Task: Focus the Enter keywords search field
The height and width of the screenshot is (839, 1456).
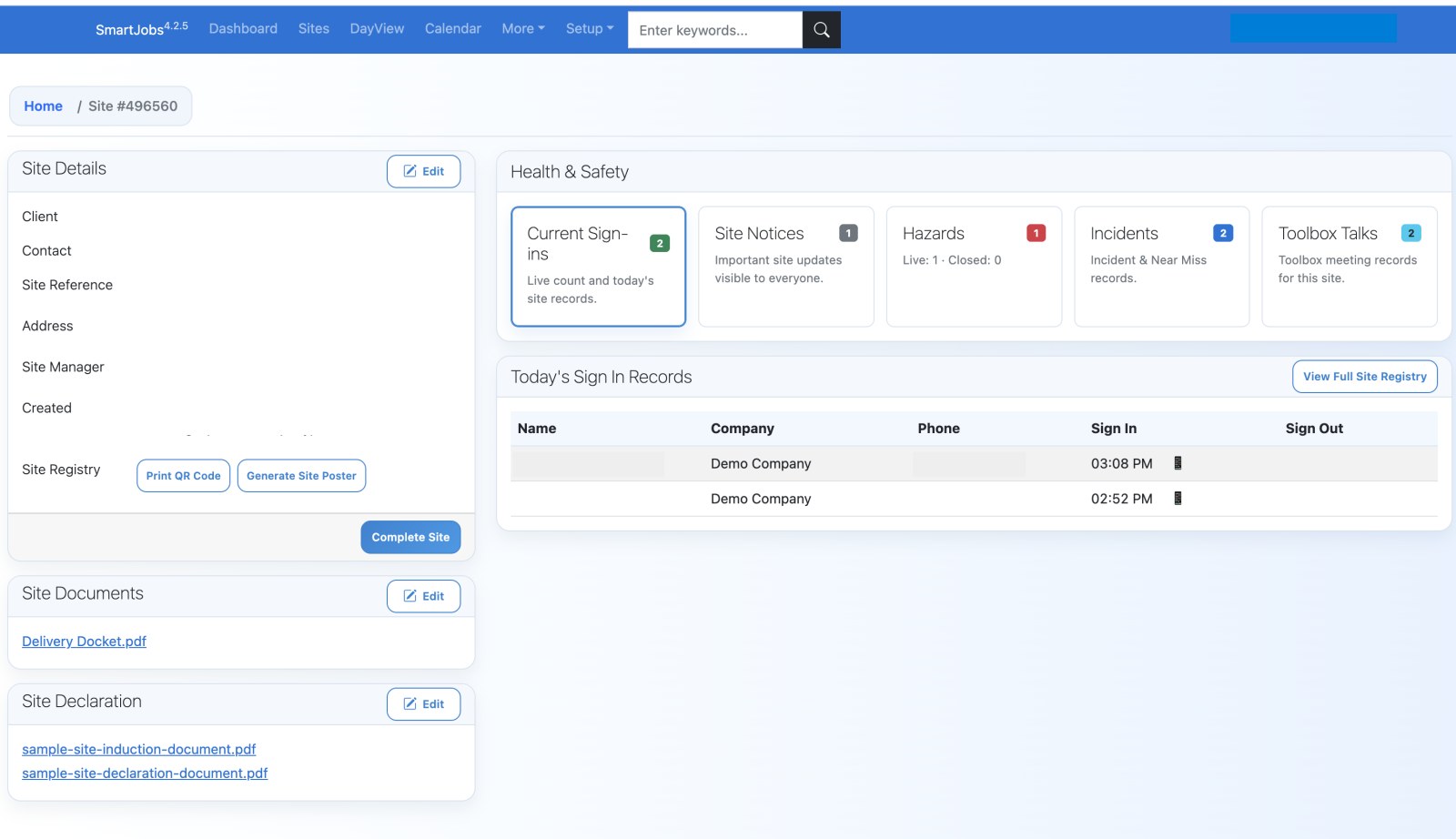Action: tap(715, 30)
